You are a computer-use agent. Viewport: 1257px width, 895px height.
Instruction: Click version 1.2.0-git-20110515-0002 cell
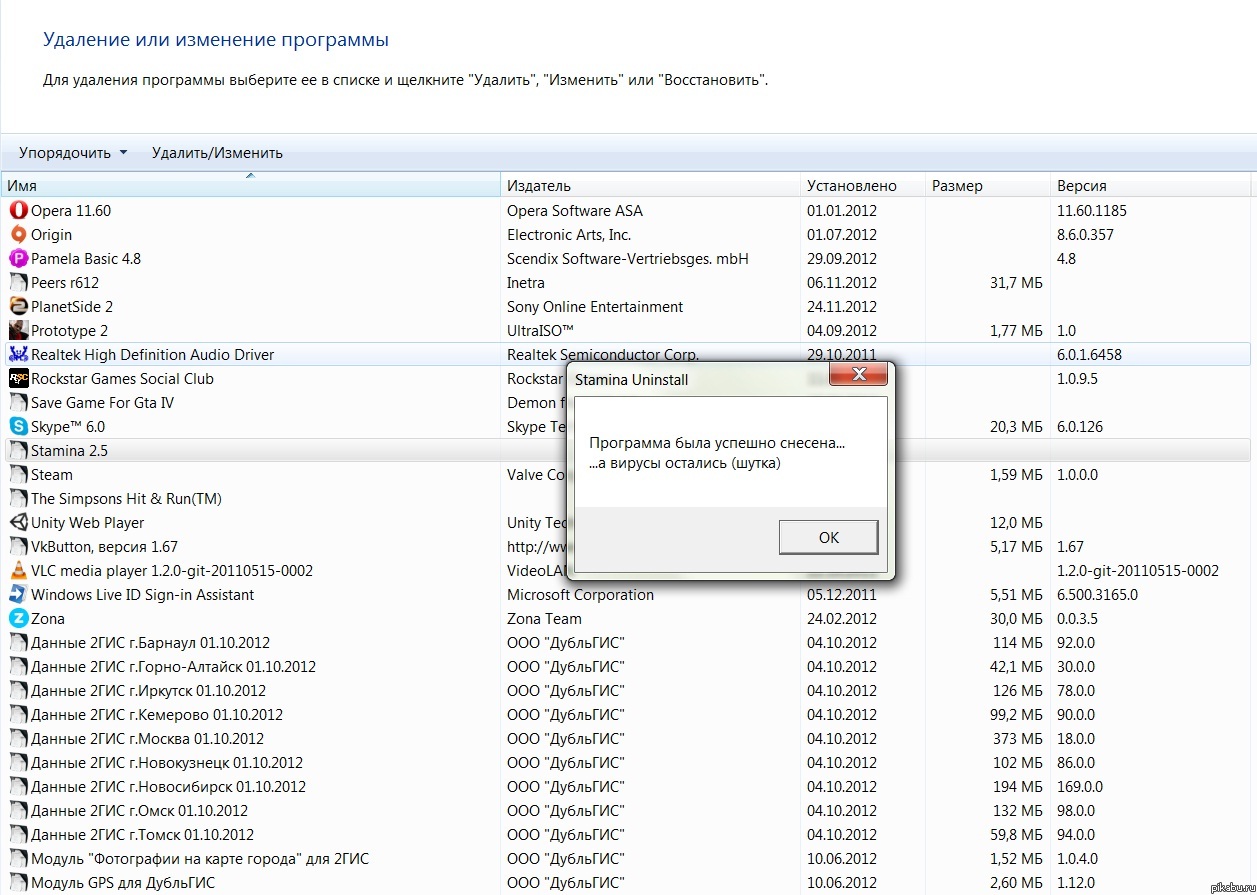[x=1138, y=570]
